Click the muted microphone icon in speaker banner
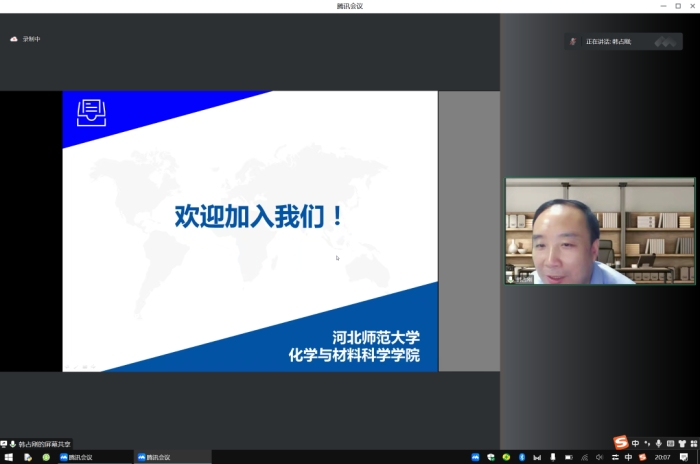 pyautogui.click(x=573, y=41)
